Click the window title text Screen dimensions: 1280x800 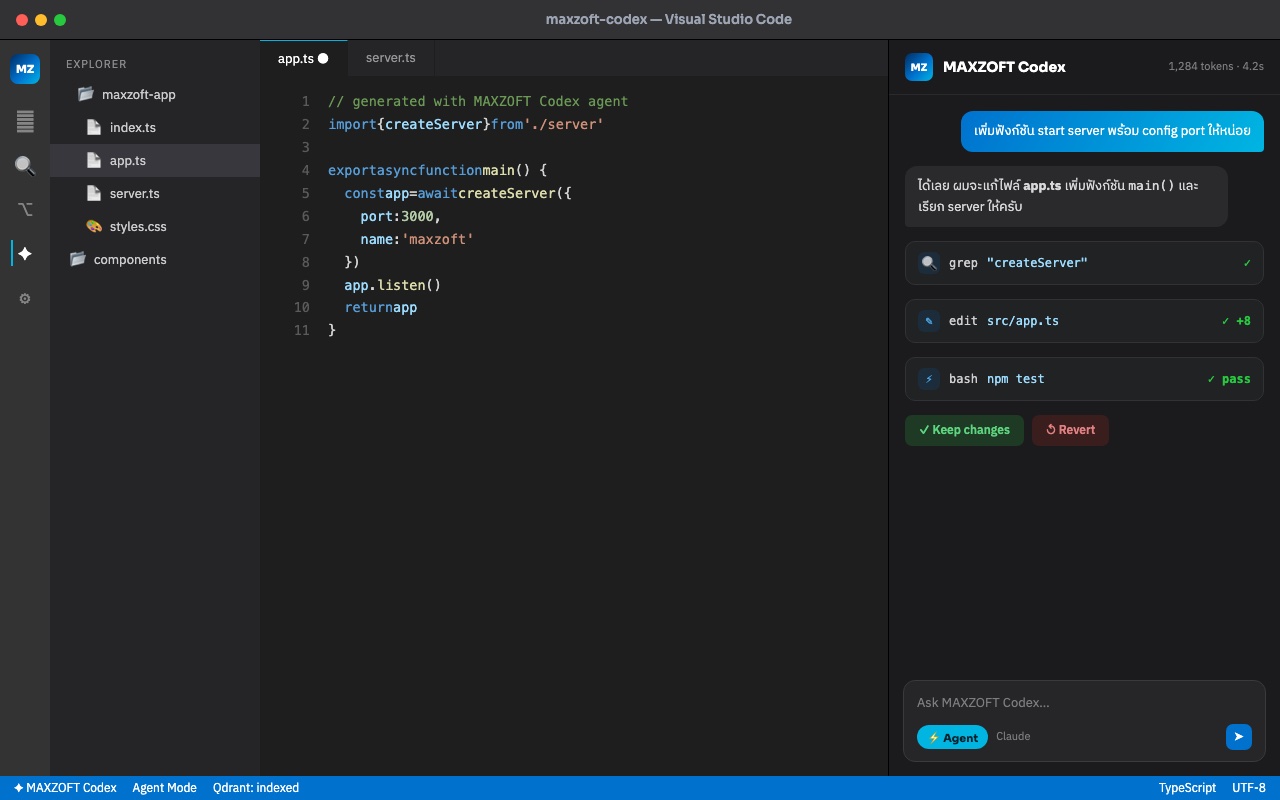669,19
